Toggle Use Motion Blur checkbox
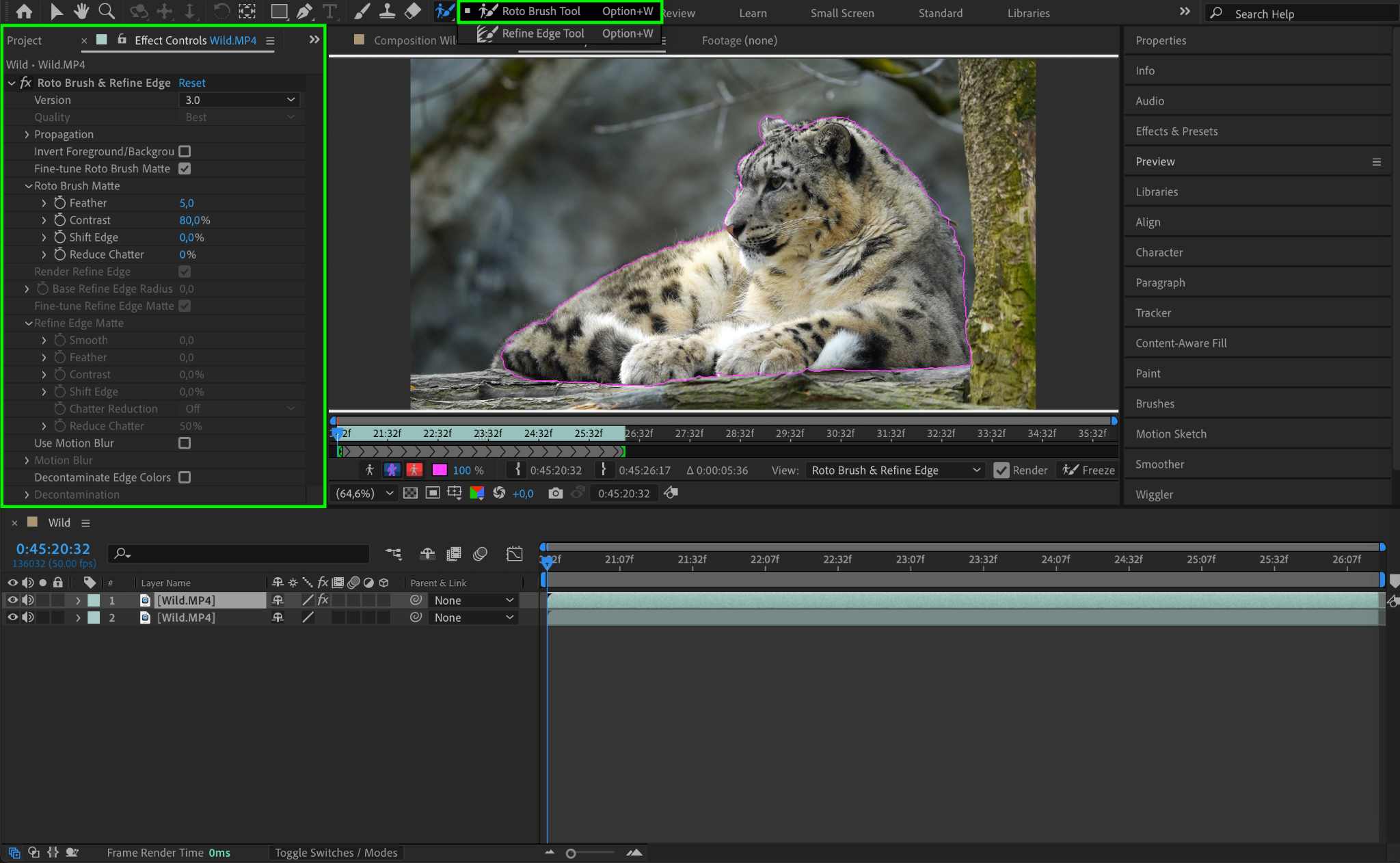 (x=185, y=443)
